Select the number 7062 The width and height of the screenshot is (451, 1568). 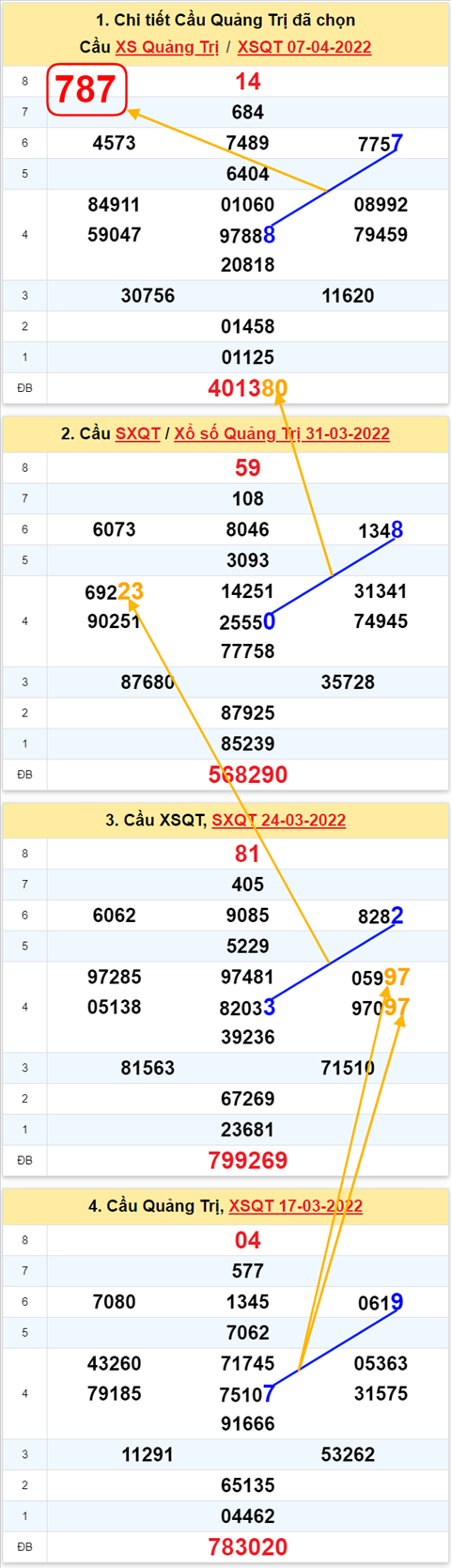click(x=248, y=1333)
